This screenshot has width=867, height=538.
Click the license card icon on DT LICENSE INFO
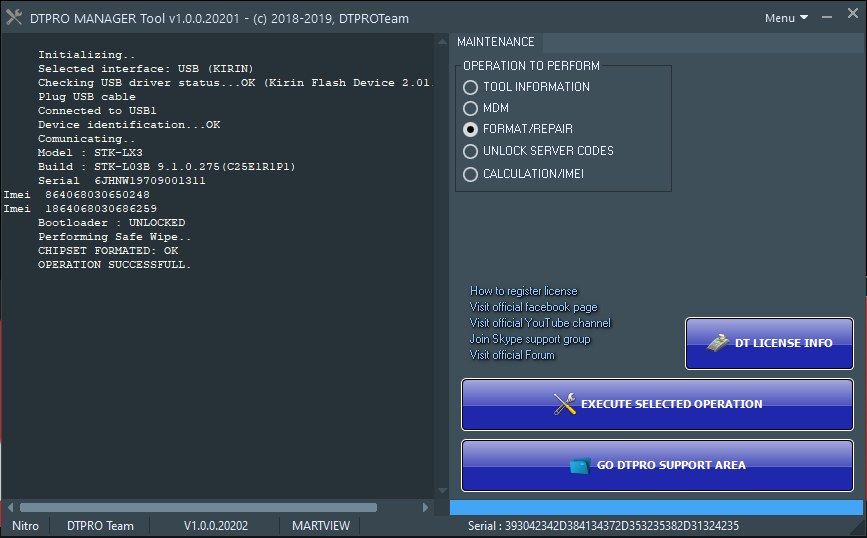click(718, 343)
